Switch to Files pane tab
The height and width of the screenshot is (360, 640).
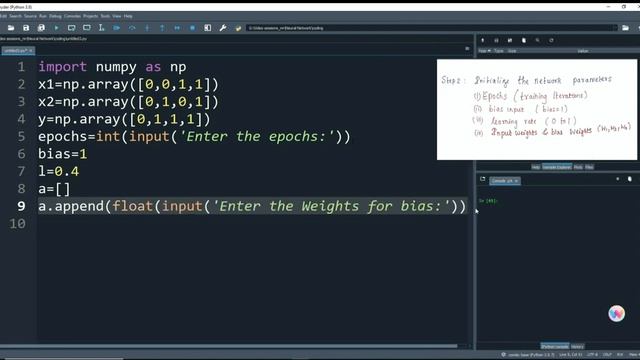(x=589, y=167)
